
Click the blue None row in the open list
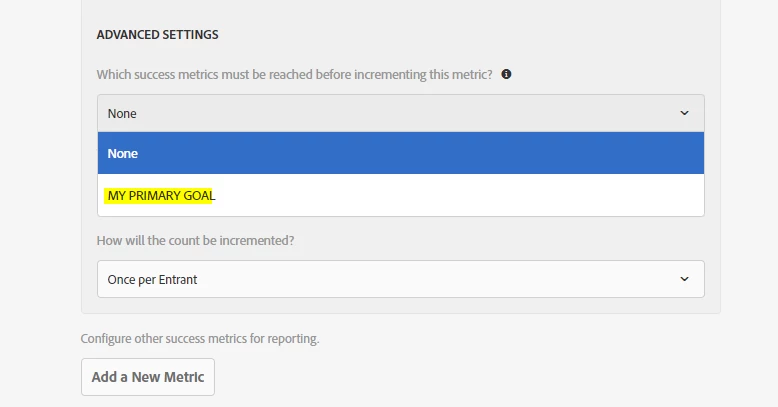[401, 153]
